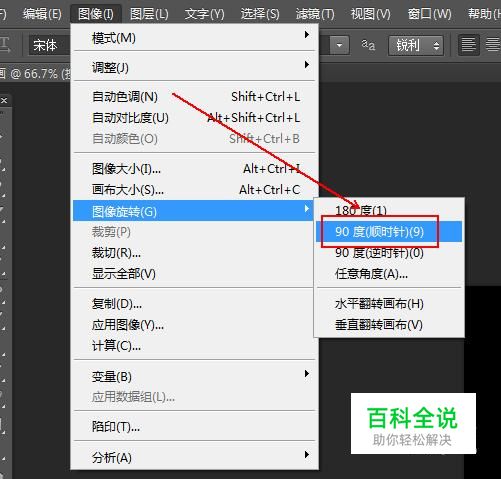Expand the 分析(A) submenu
The image size is (501, 479).
[x=194, y=457]
